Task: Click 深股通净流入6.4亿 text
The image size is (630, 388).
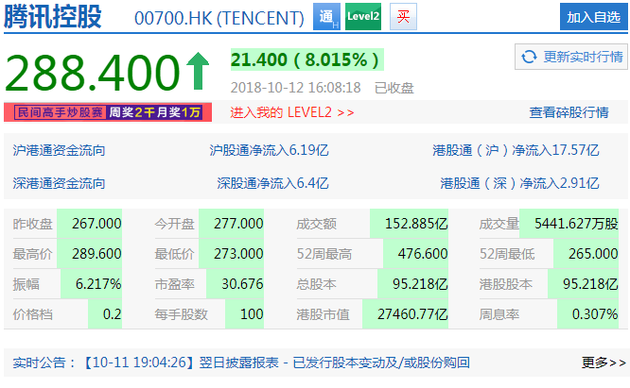Action: pyautogui.click(x=273, y=184)
